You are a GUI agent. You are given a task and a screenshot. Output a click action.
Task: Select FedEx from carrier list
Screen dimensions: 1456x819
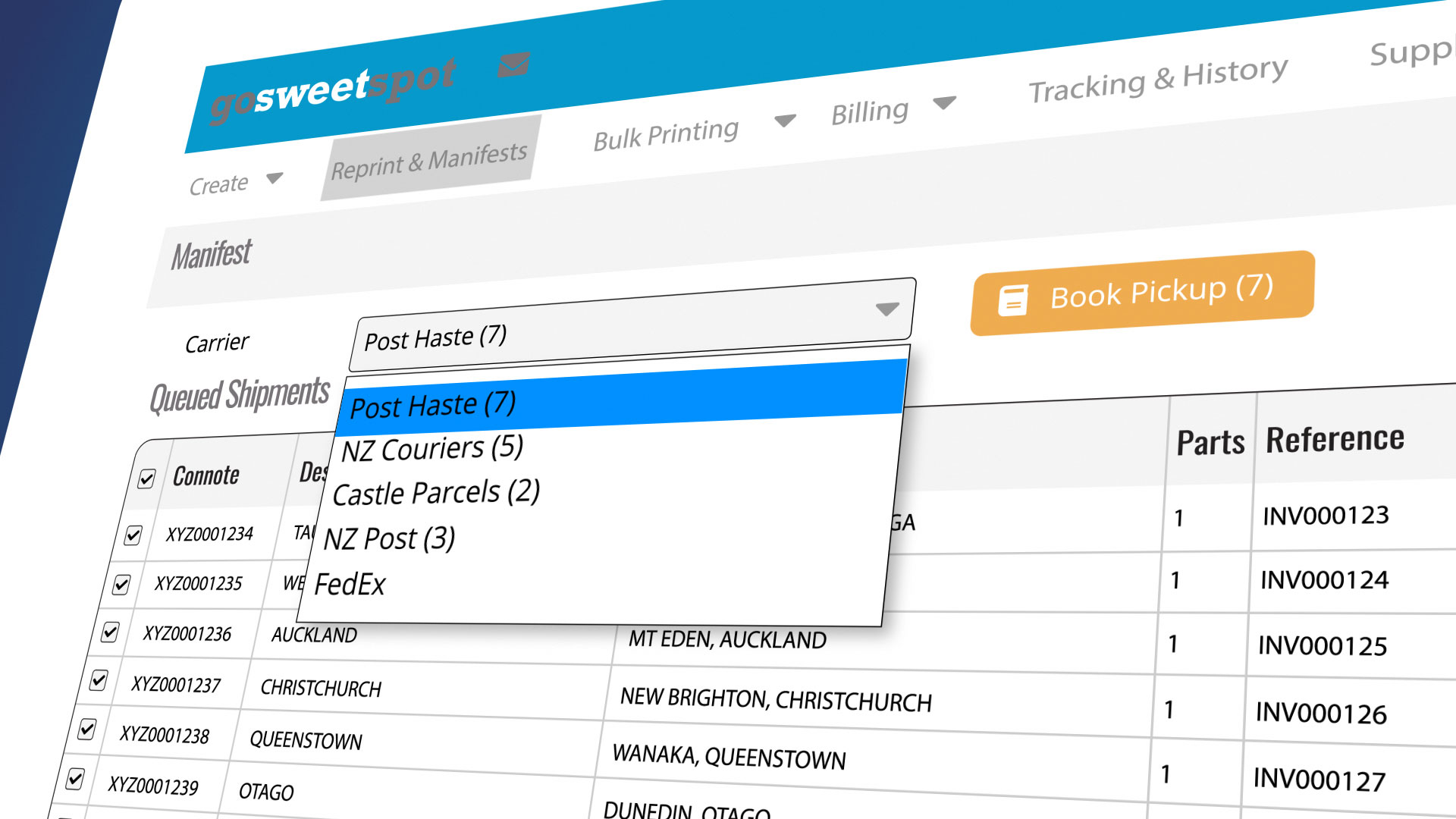click(350, 584)
